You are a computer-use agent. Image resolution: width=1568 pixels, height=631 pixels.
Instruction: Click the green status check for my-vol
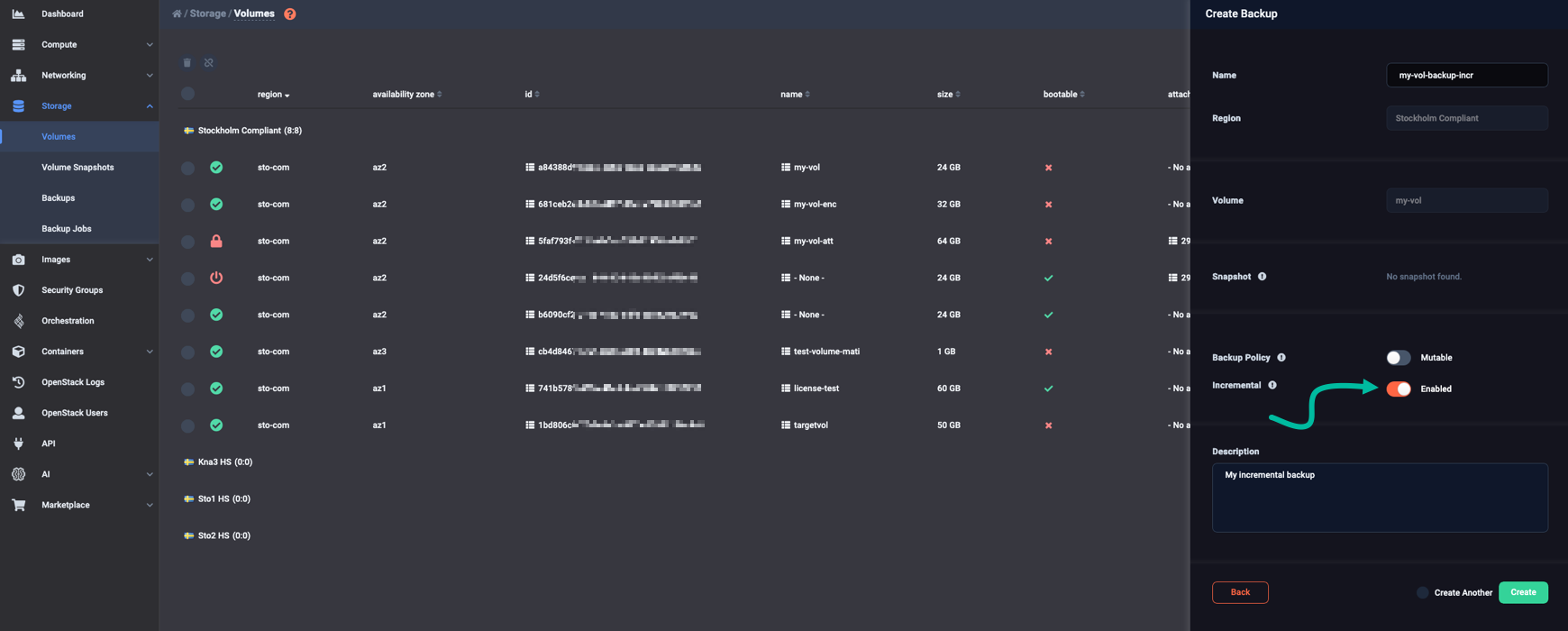216,167
